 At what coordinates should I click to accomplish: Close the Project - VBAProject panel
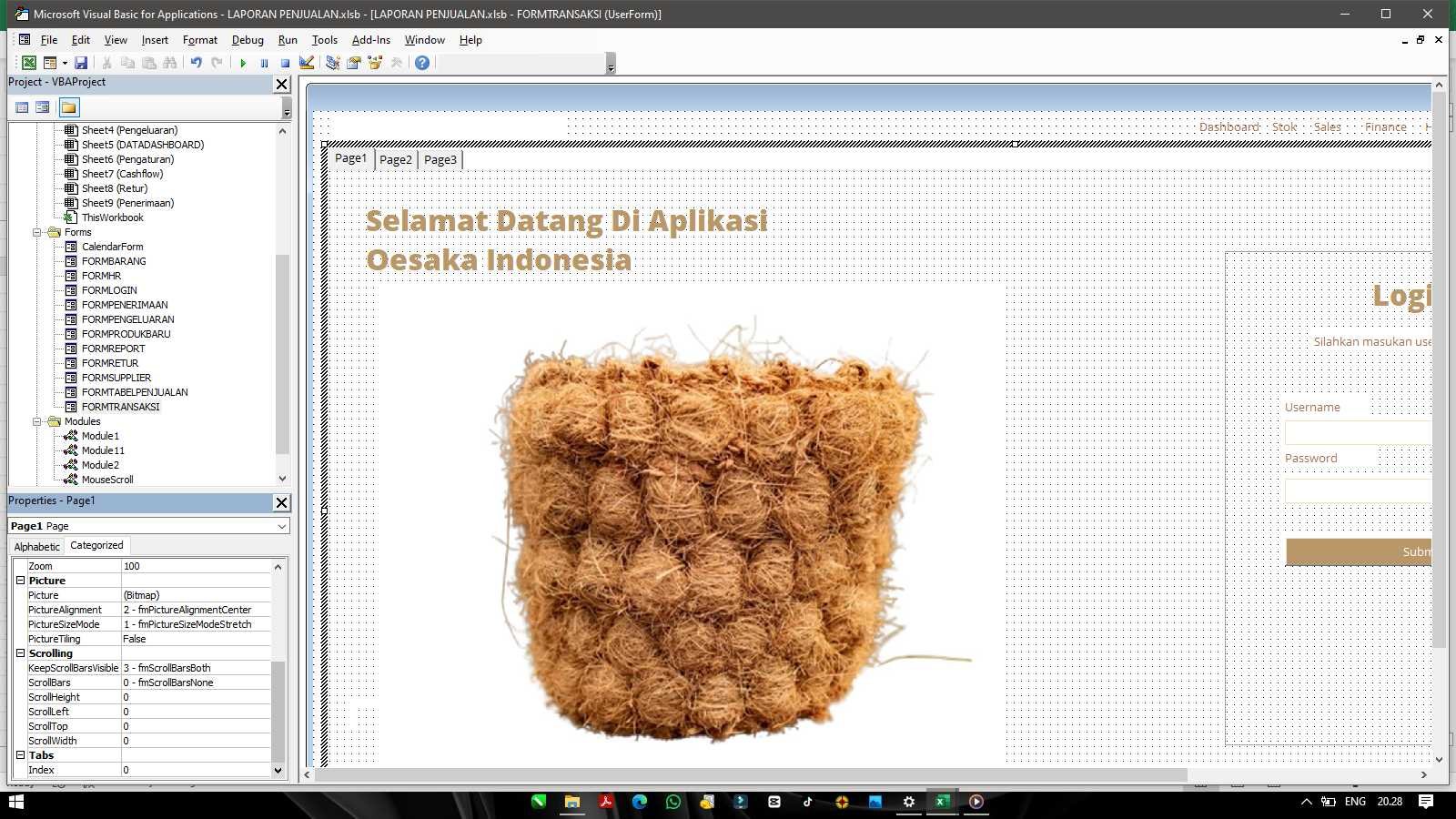coord(281,84)
